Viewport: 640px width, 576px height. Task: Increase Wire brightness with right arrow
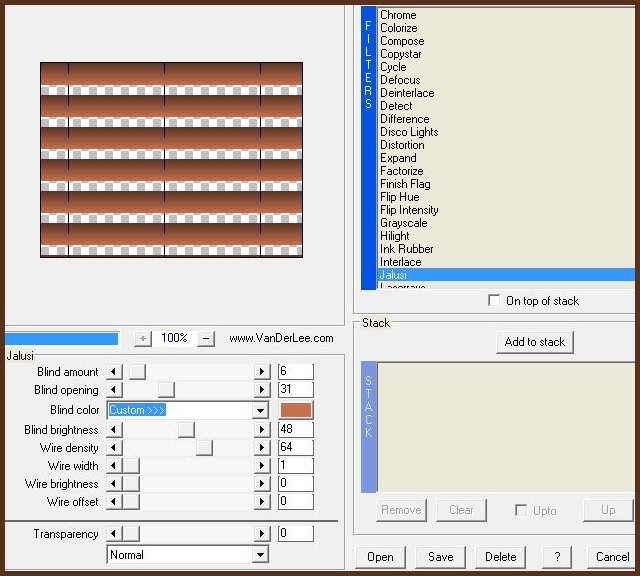click(262, 483)
